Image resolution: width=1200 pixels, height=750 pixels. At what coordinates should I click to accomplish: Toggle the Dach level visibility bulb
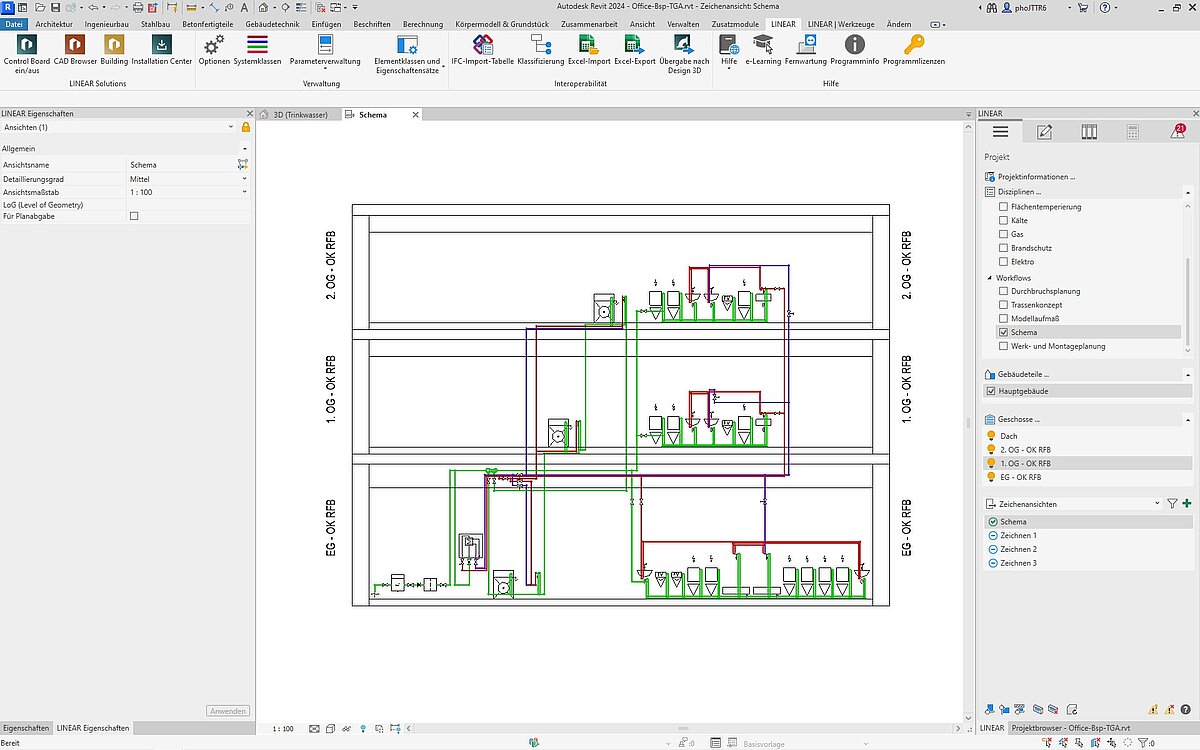(991, 436)
